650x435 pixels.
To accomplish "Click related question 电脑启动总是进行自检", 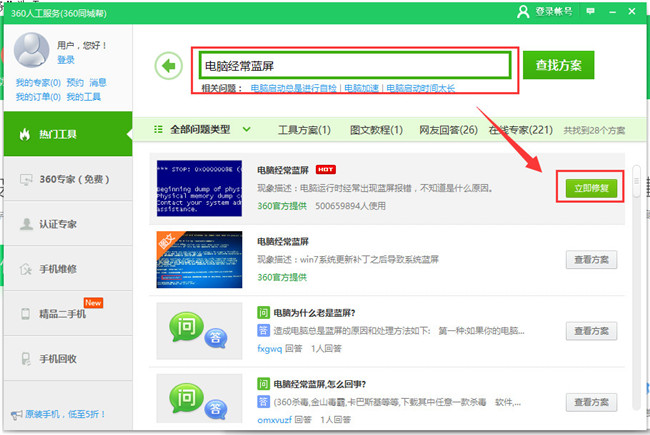I will click(x=293, y=88).
